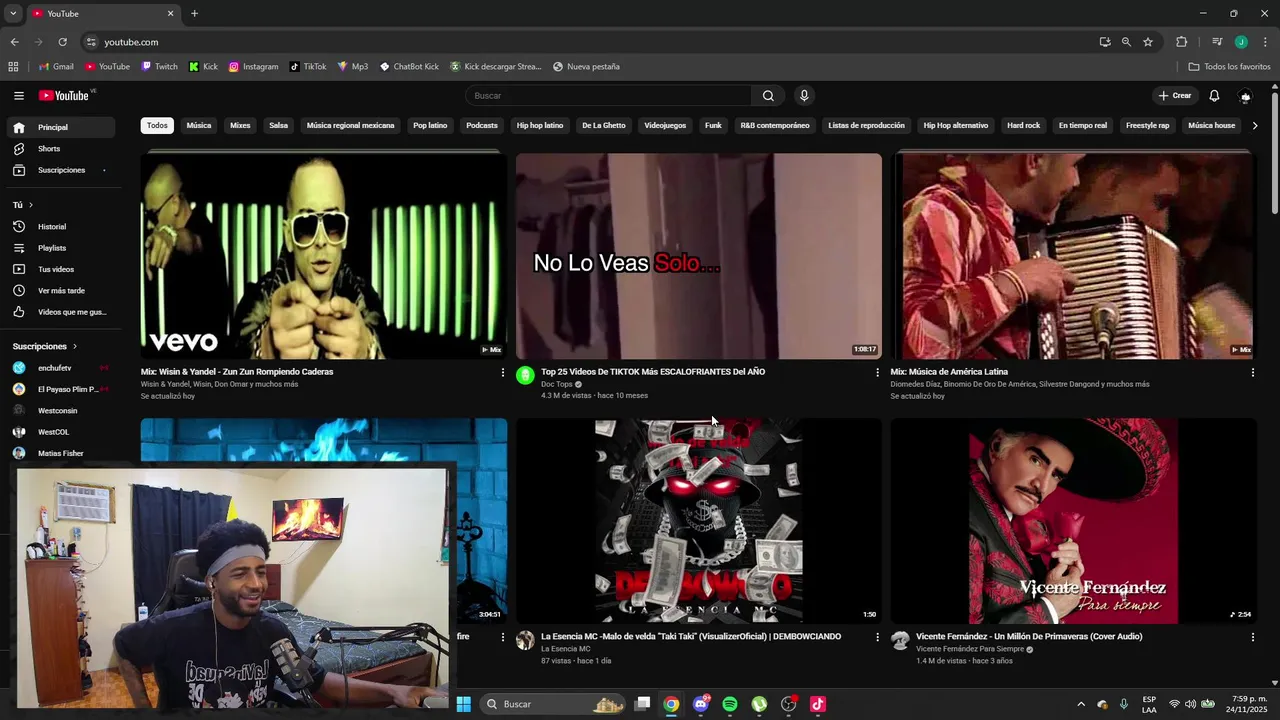Select the Videojuegos filter chip
1280x720 pixels.
[665, 126]
